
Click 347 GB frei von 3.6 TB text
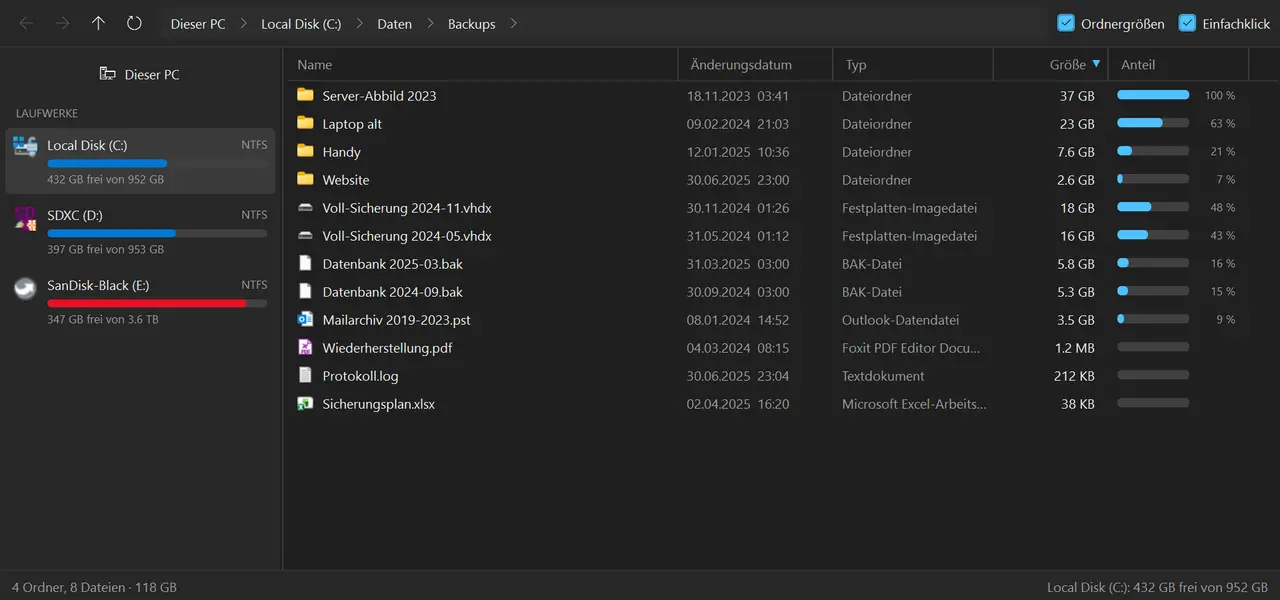(x=102, y=320)
